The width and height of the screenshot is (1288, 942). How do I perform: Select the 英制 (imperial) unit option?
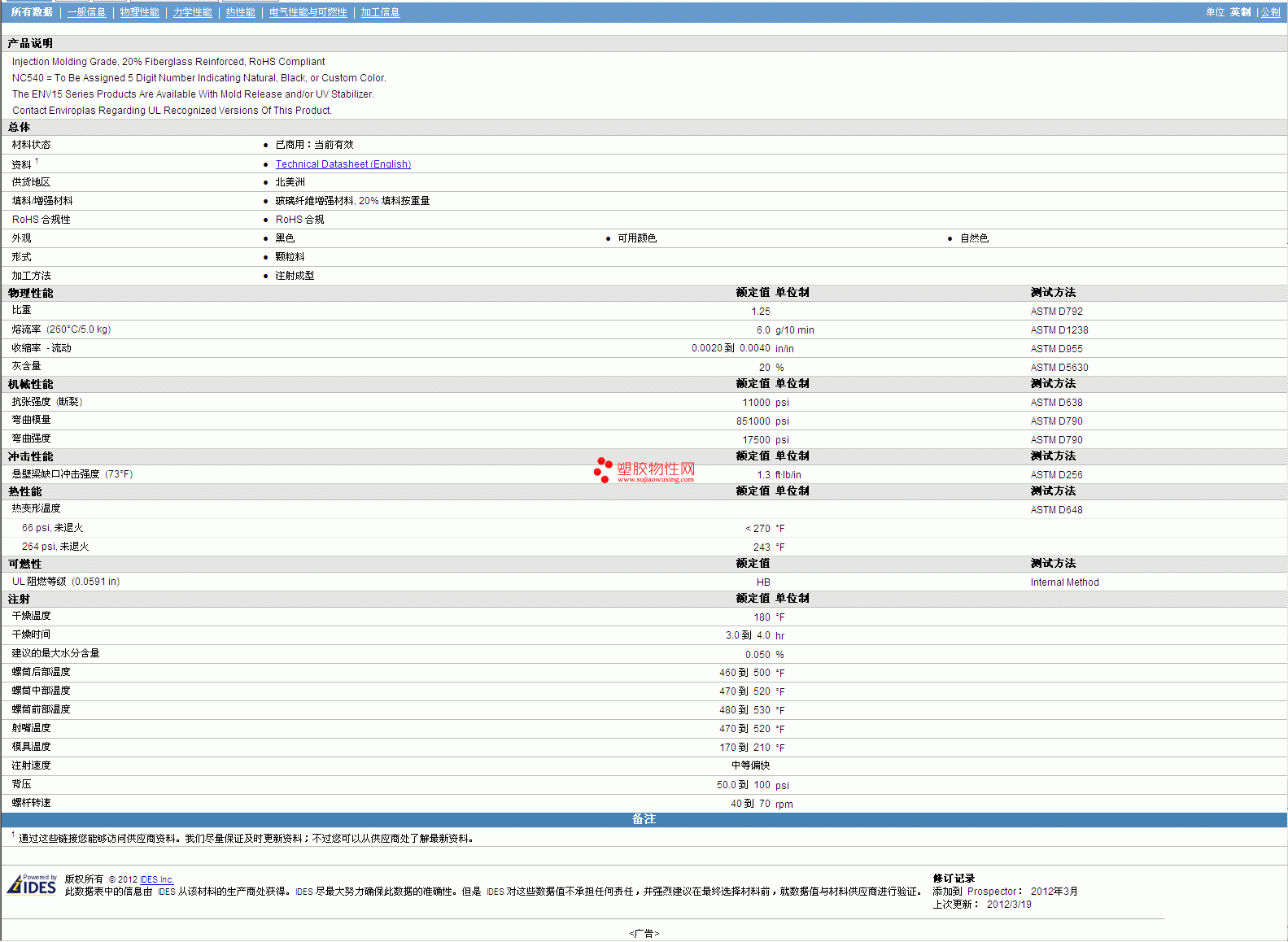1240,12
